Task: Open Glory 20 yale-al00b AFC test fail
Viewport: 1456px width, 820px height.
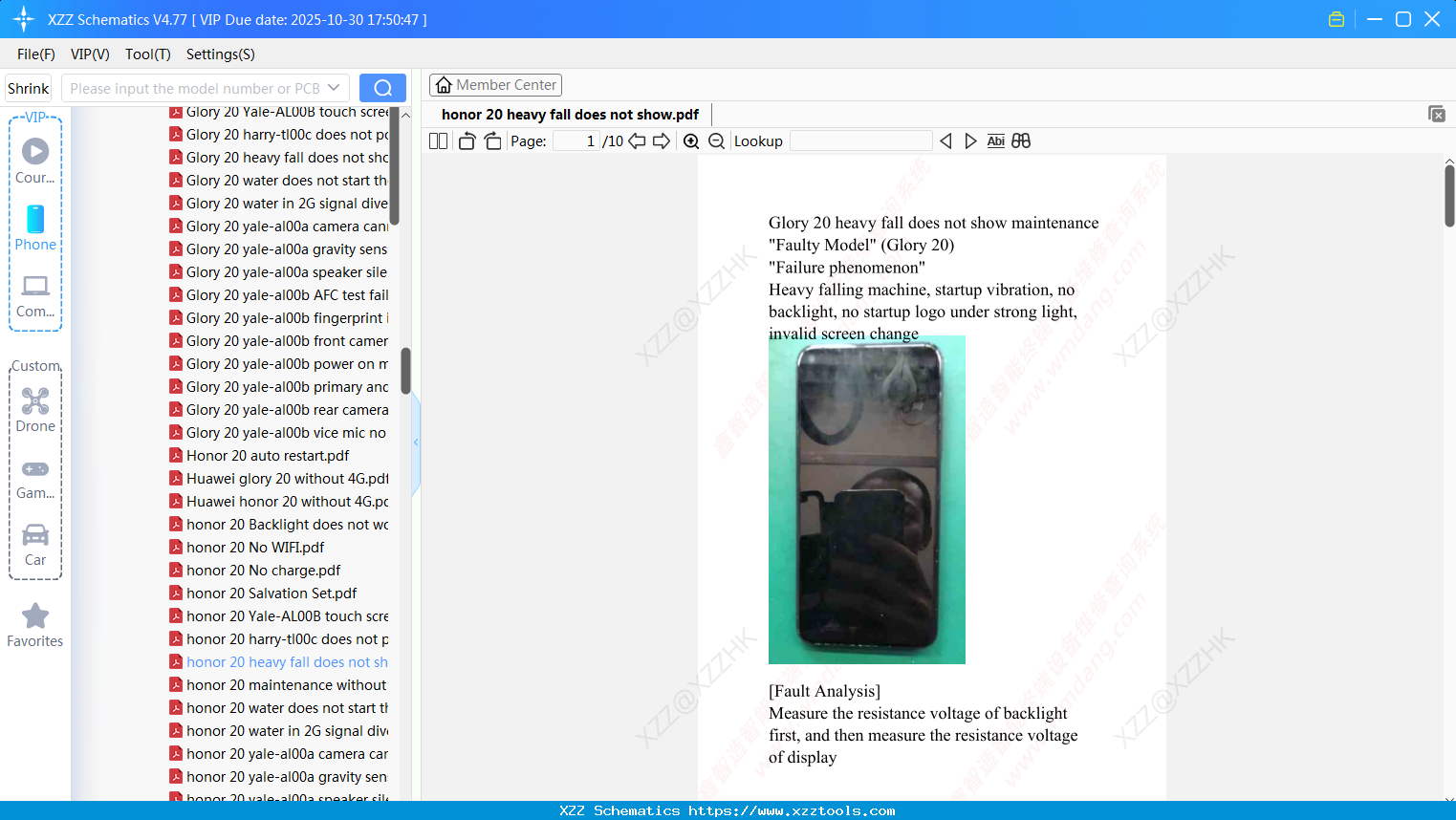Action: click(279, 295)
